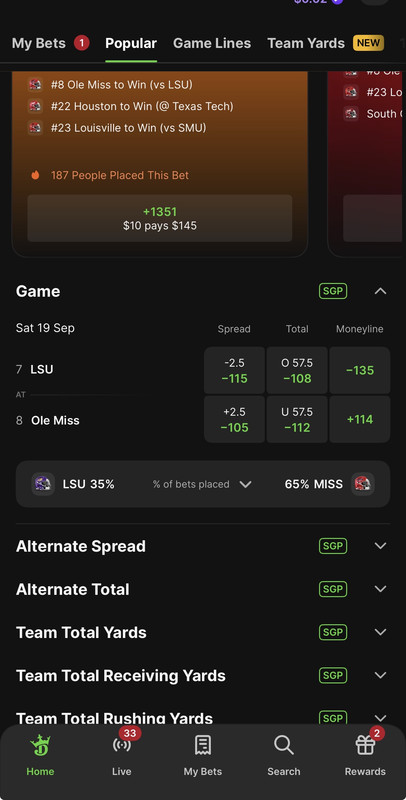Collapse the Game section chevron

click(x=380, y=291)
